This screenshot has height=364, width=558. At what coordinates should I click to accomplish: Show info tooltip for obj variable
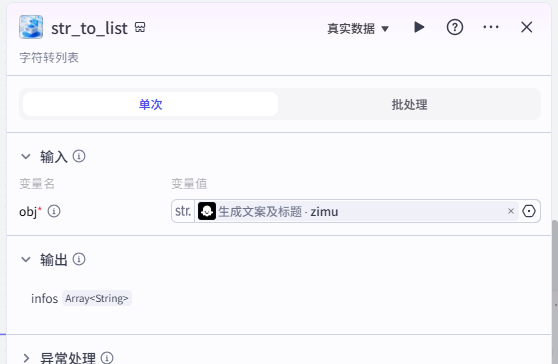pyautogui.click(x=54, y=211)
